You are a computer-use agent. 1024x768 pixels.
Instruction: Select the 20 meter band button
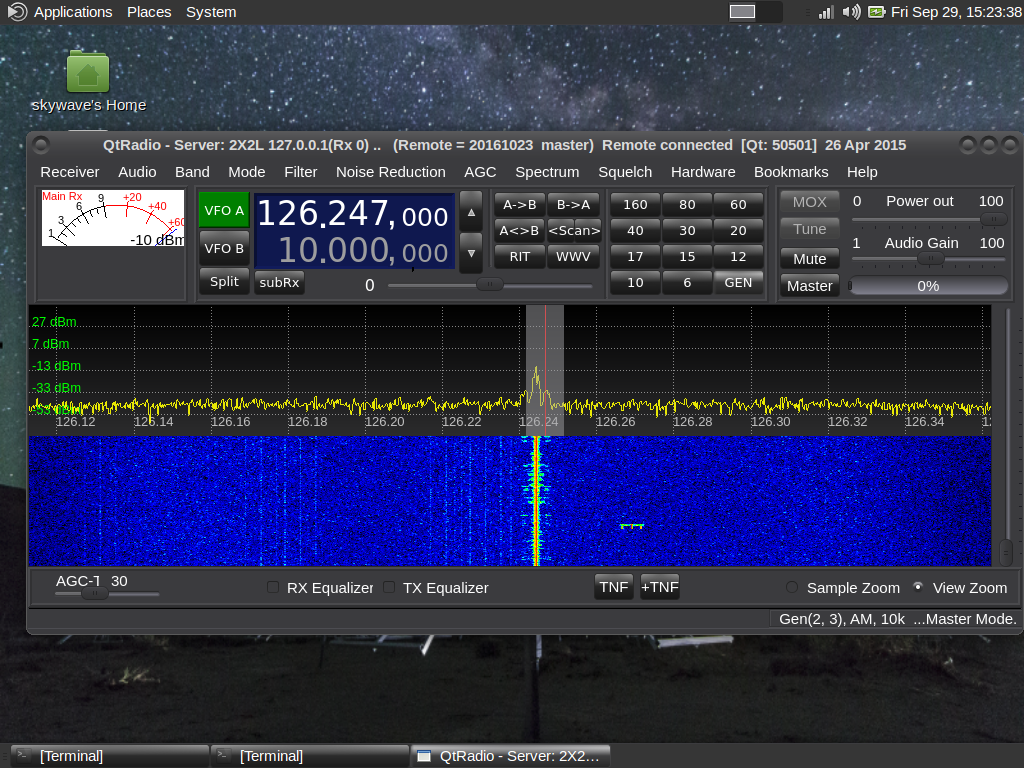[738, 231]
